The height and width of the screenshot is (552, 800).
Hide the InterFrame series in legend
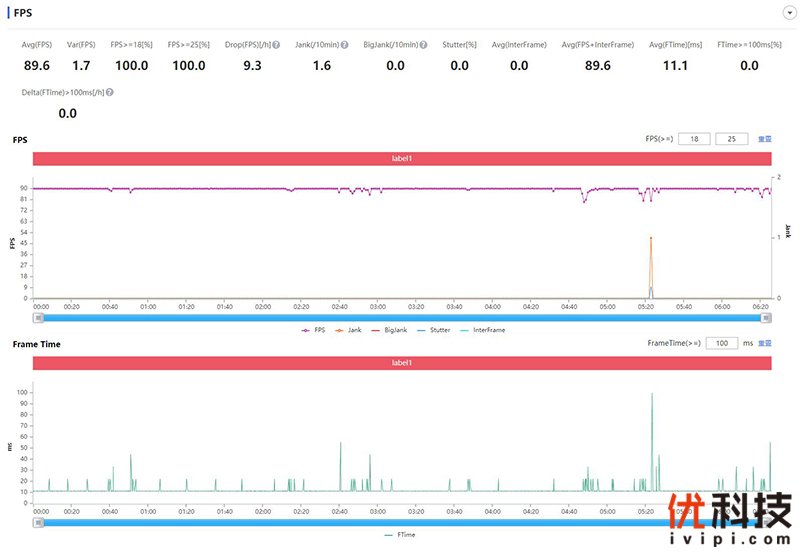pyautogui.click(x=483, y=329)
